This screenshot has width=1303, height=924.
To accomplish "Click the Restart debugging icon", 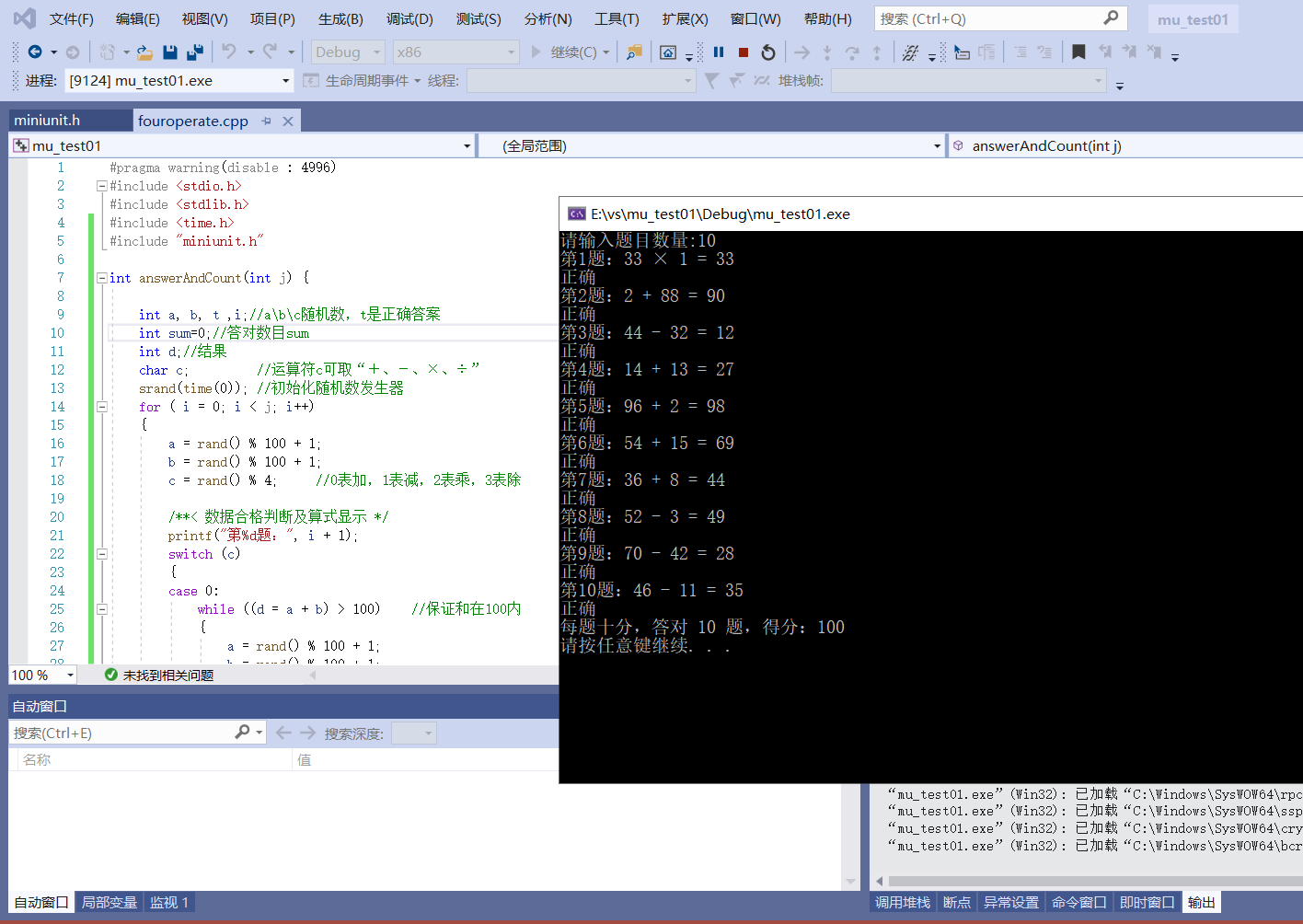I will [768, 52].
